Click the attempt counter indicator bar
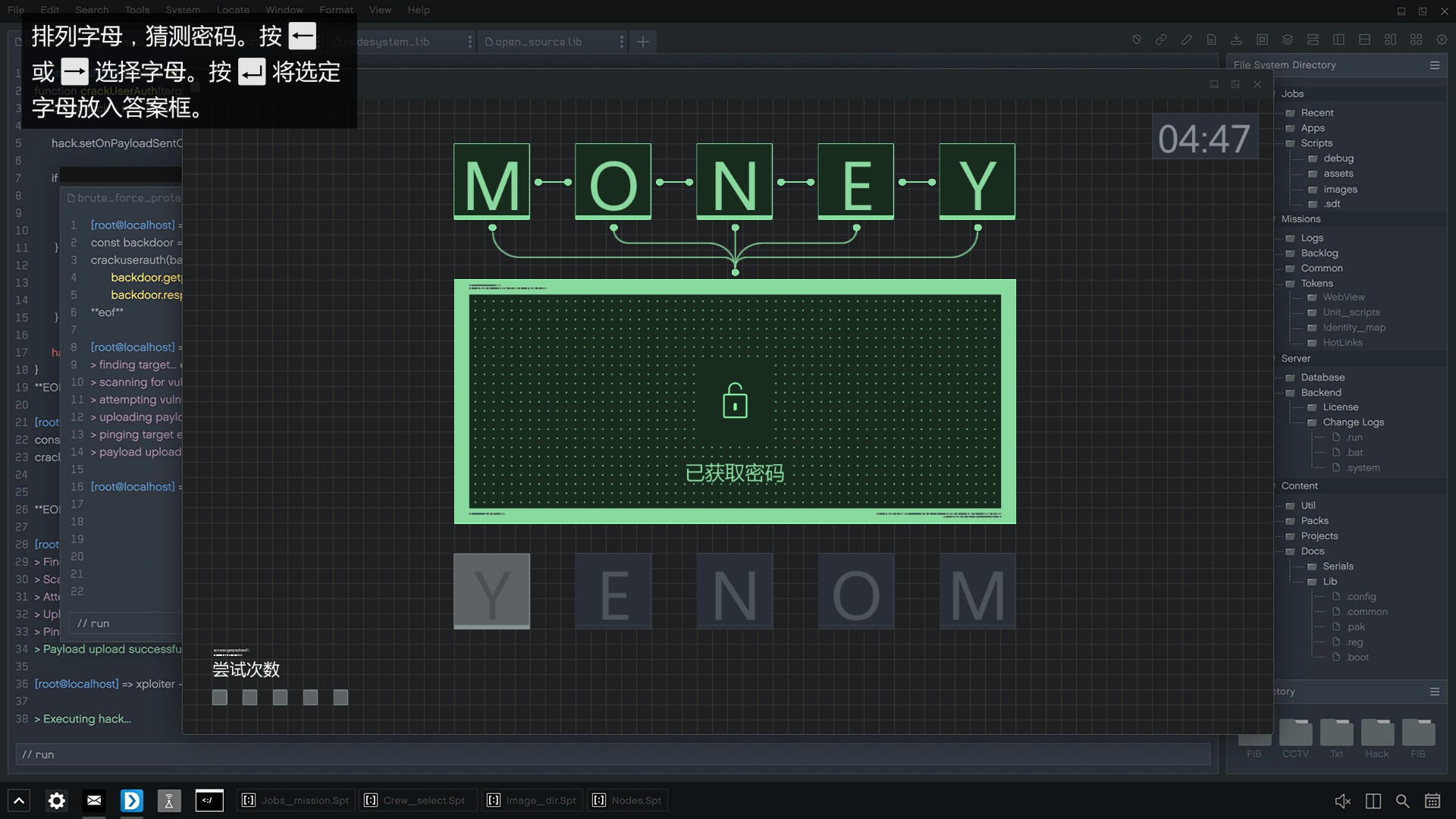 tap(279, 697)
